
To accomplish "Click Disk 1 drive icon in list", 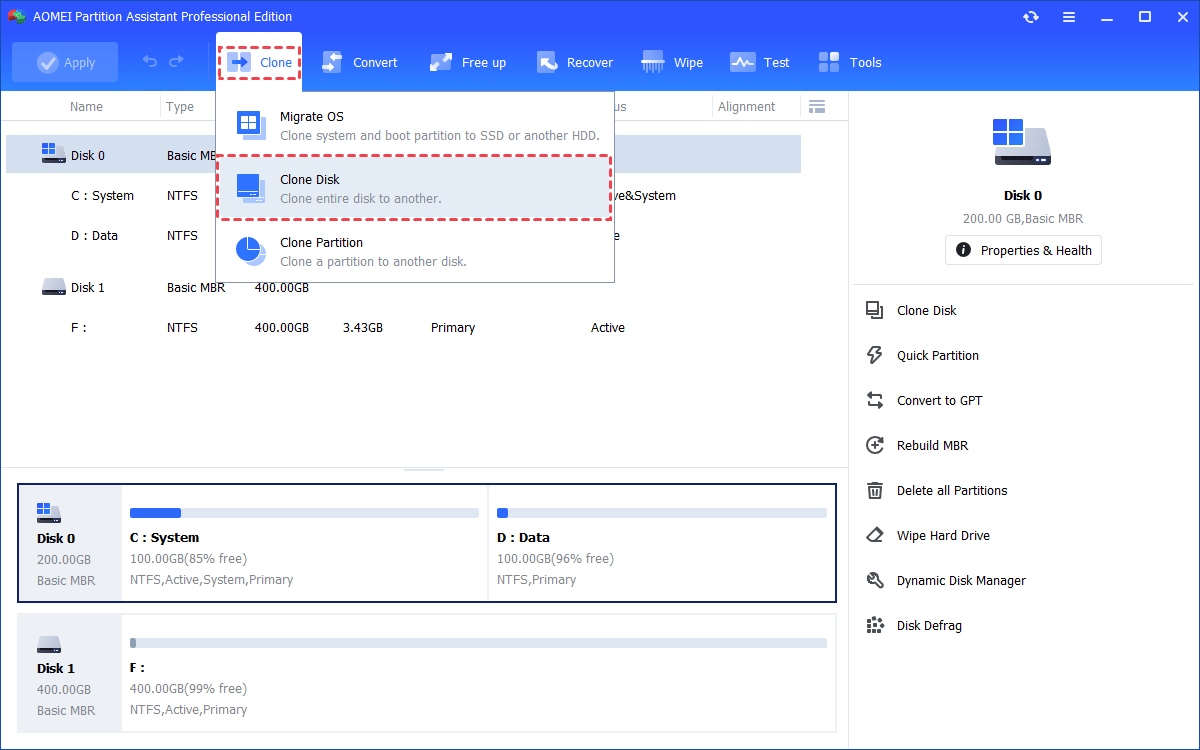I will click(53, 288).
